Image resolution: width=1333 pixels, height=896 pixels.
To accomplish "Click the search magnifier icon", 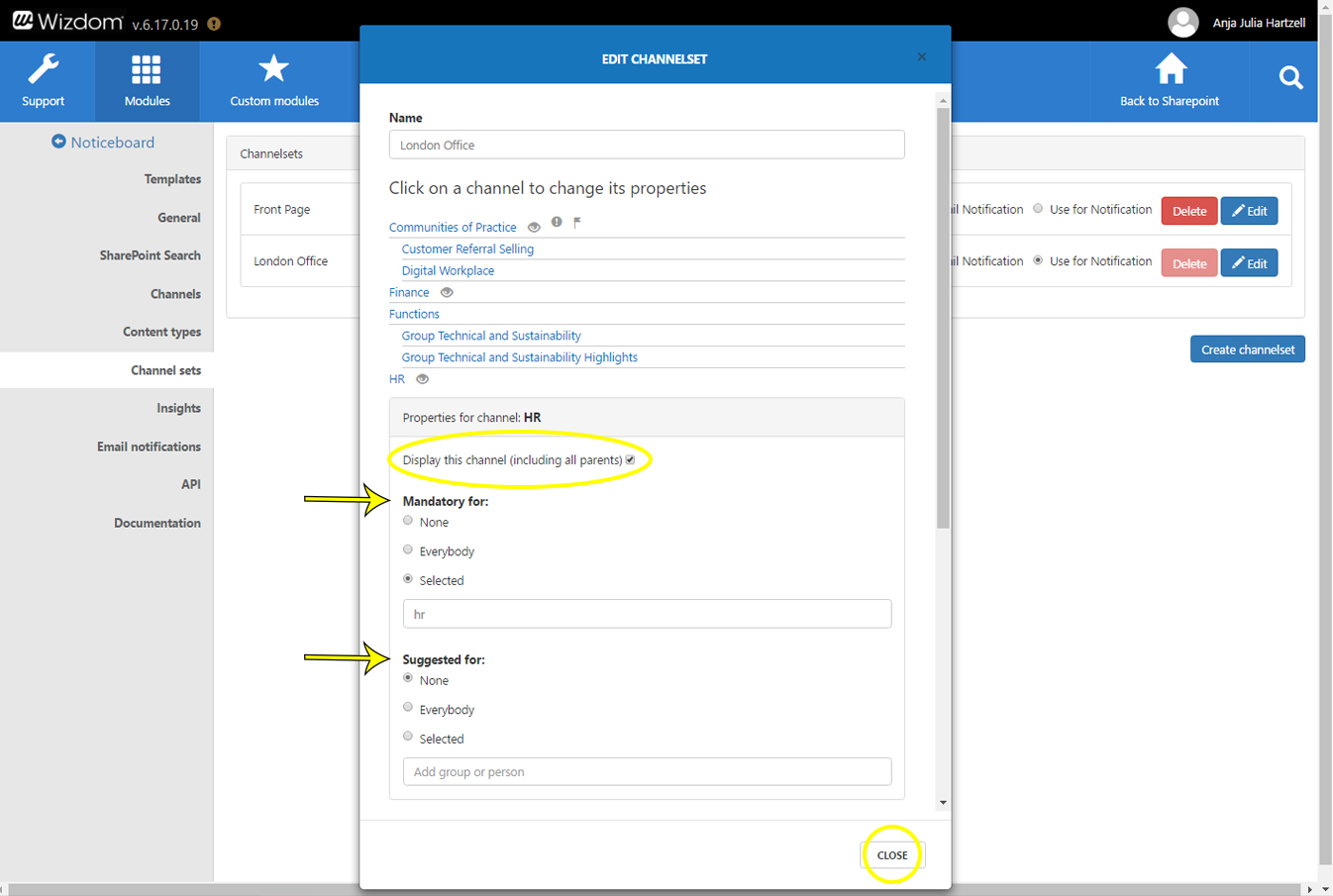I will click(x=1290, y=77).
